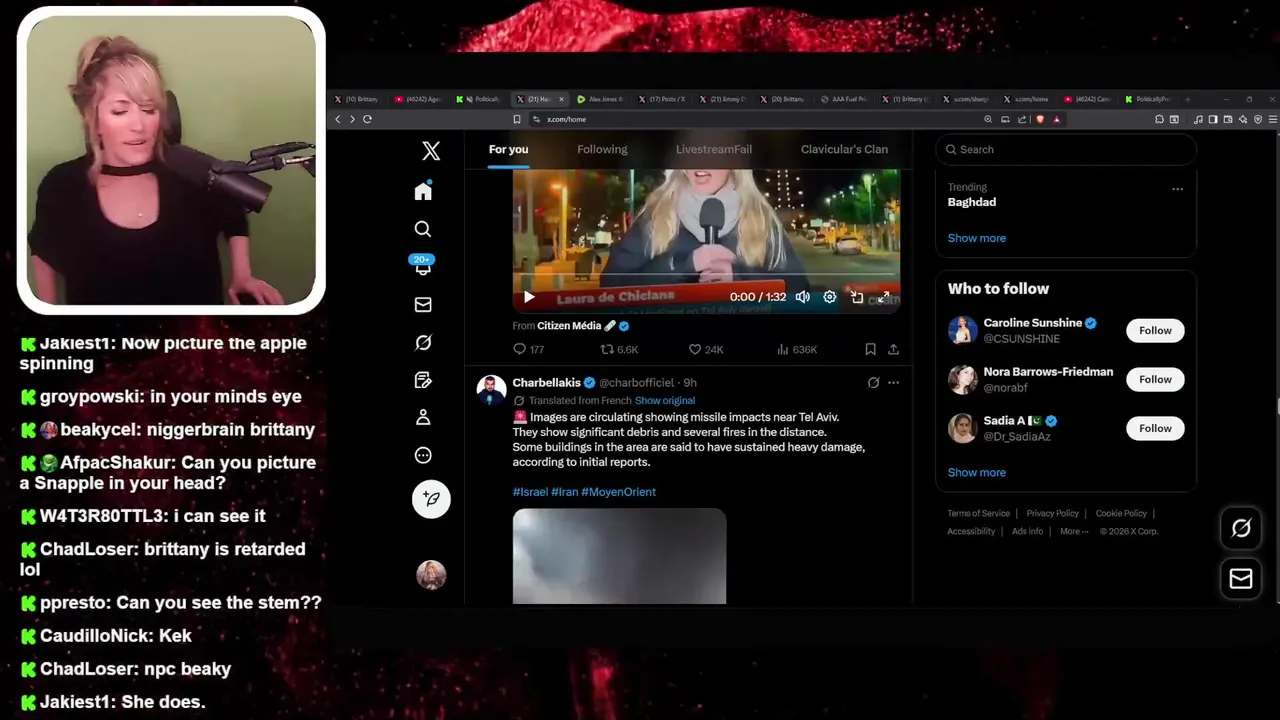Click the video fullscreen icon
Image resolution: width=1280 pixels, height=720 pixels.
[x=884, y=297]
